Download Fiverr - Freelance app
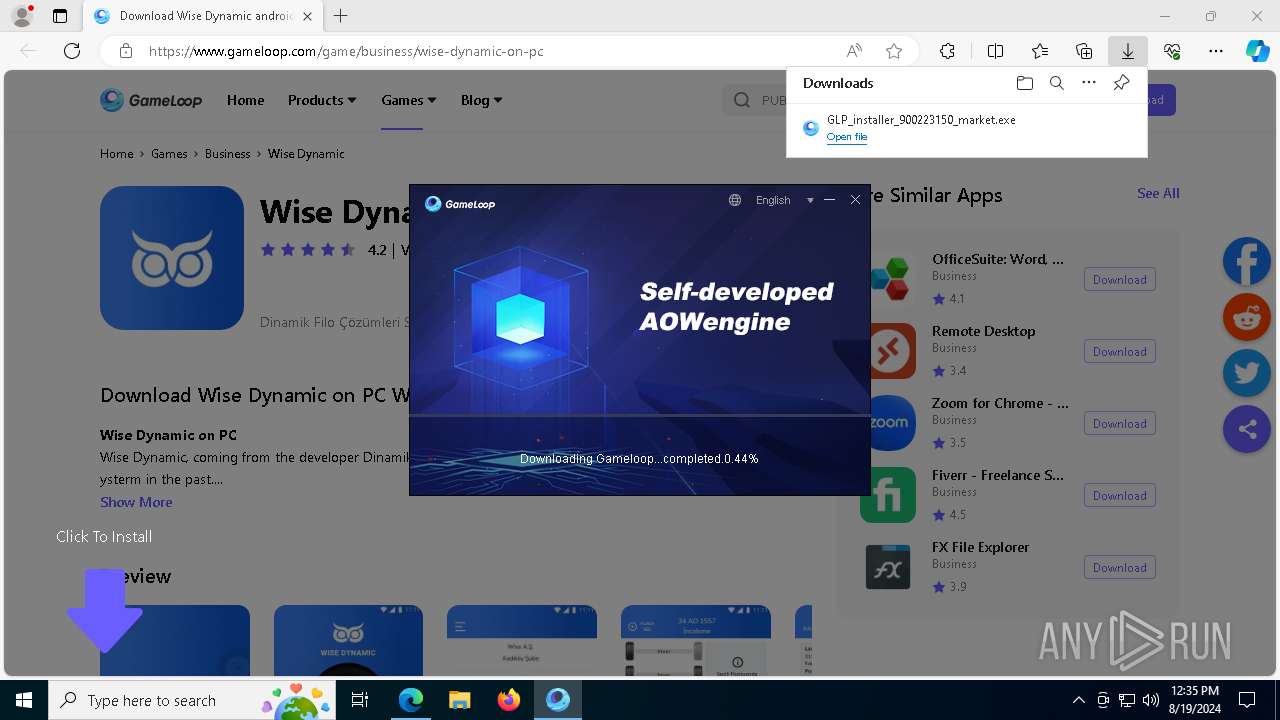Image resolution: width=1280 pixels, height=720 pixels. pos(1120,496)
